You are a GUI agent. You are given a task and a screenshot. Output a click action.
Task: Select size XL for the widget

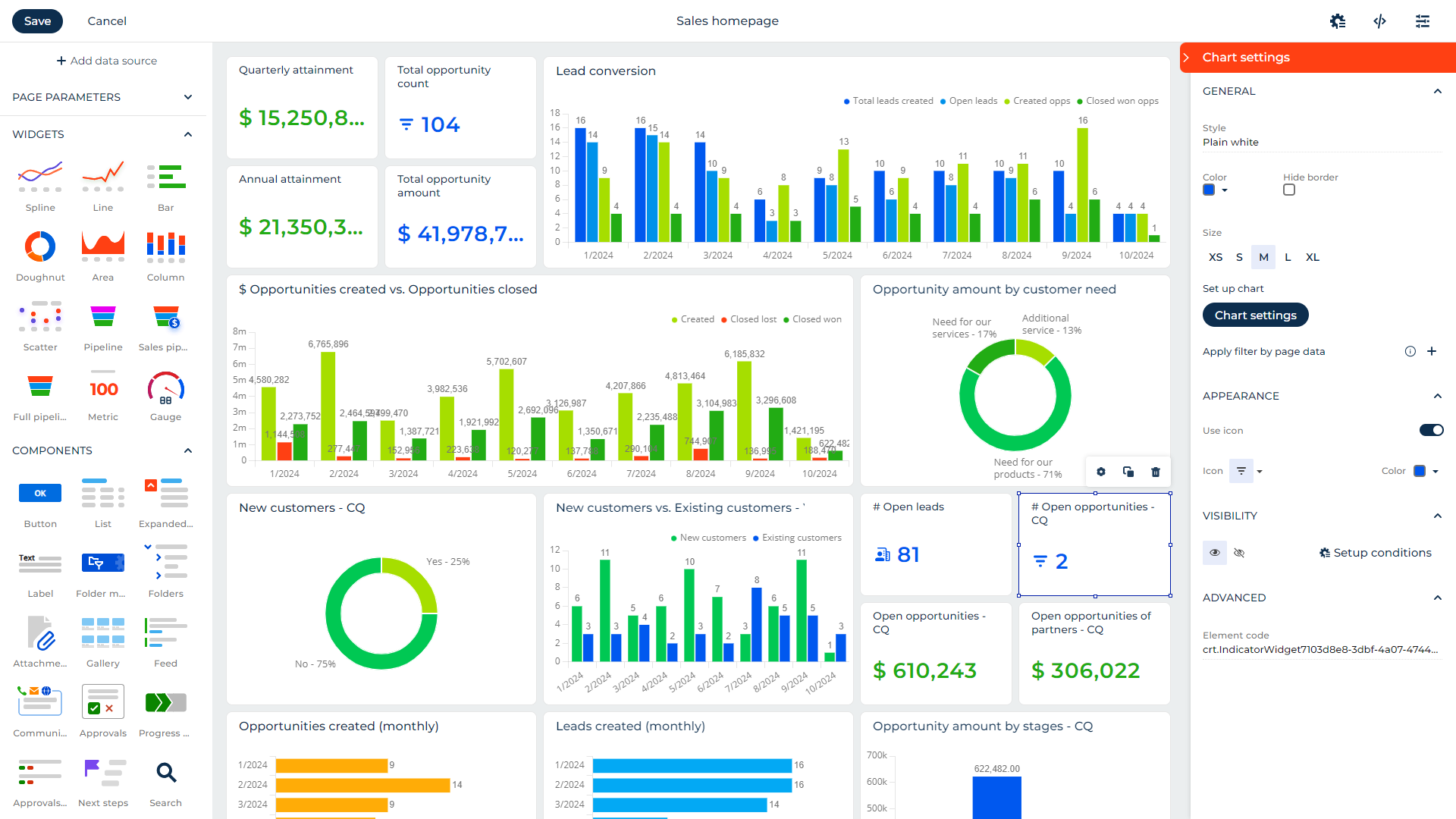coord(1313,257)
